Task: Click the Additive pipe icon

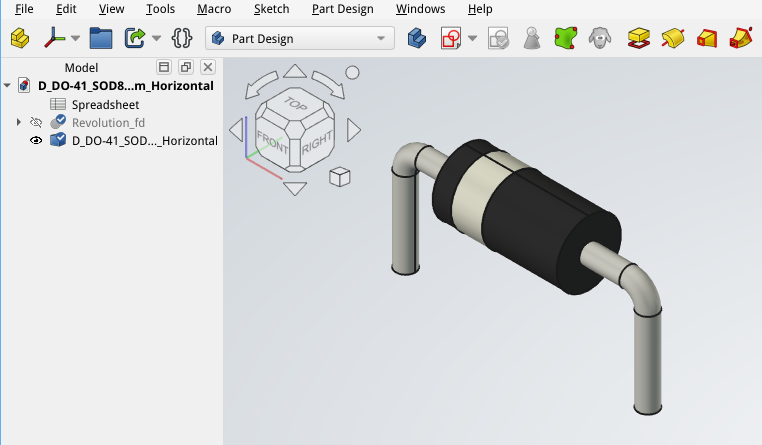Action: pyautogui.click(x=741, y=38)
